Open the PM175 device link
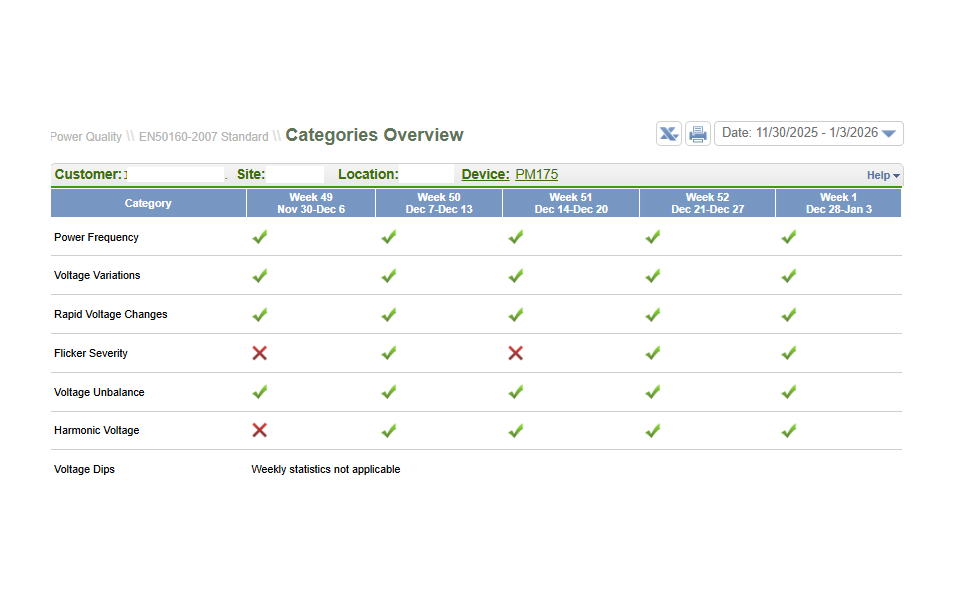 536,175
